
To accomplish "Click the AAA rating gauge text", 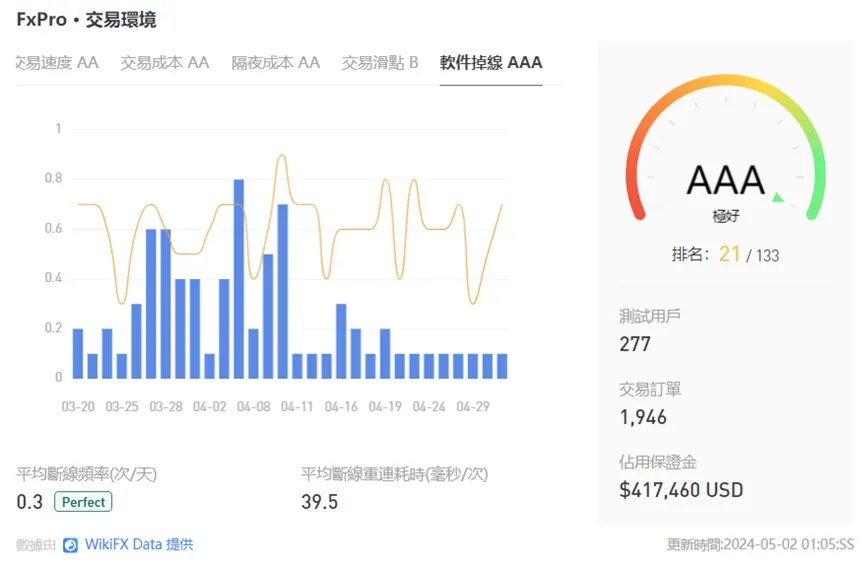I will 725,180.
